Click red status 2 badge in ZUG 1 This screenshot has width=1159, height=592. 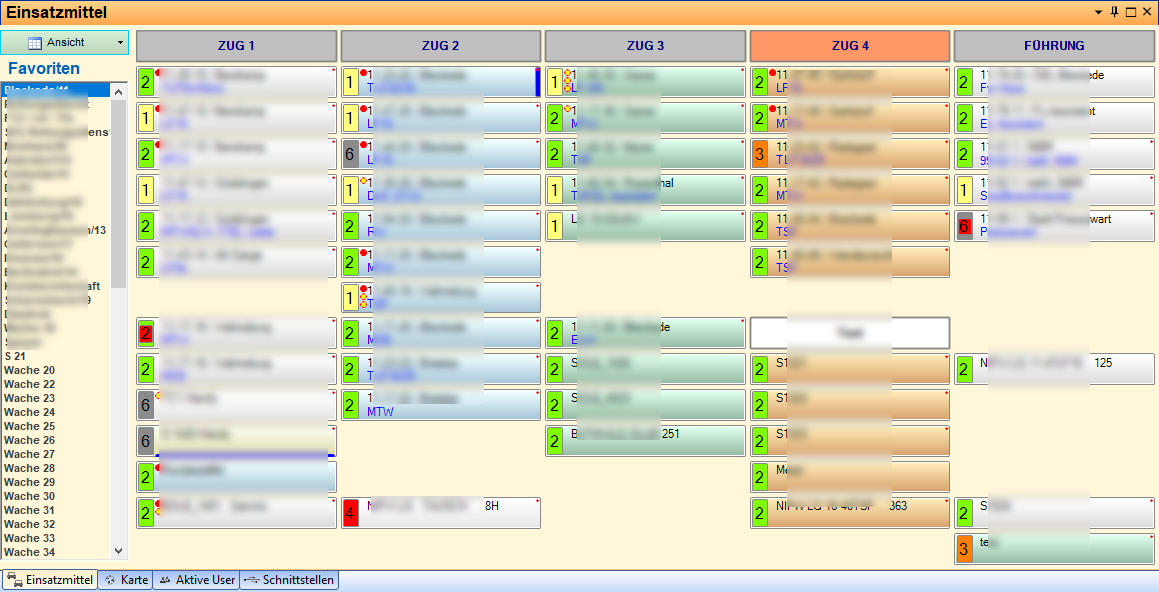[x=146, y=333]
